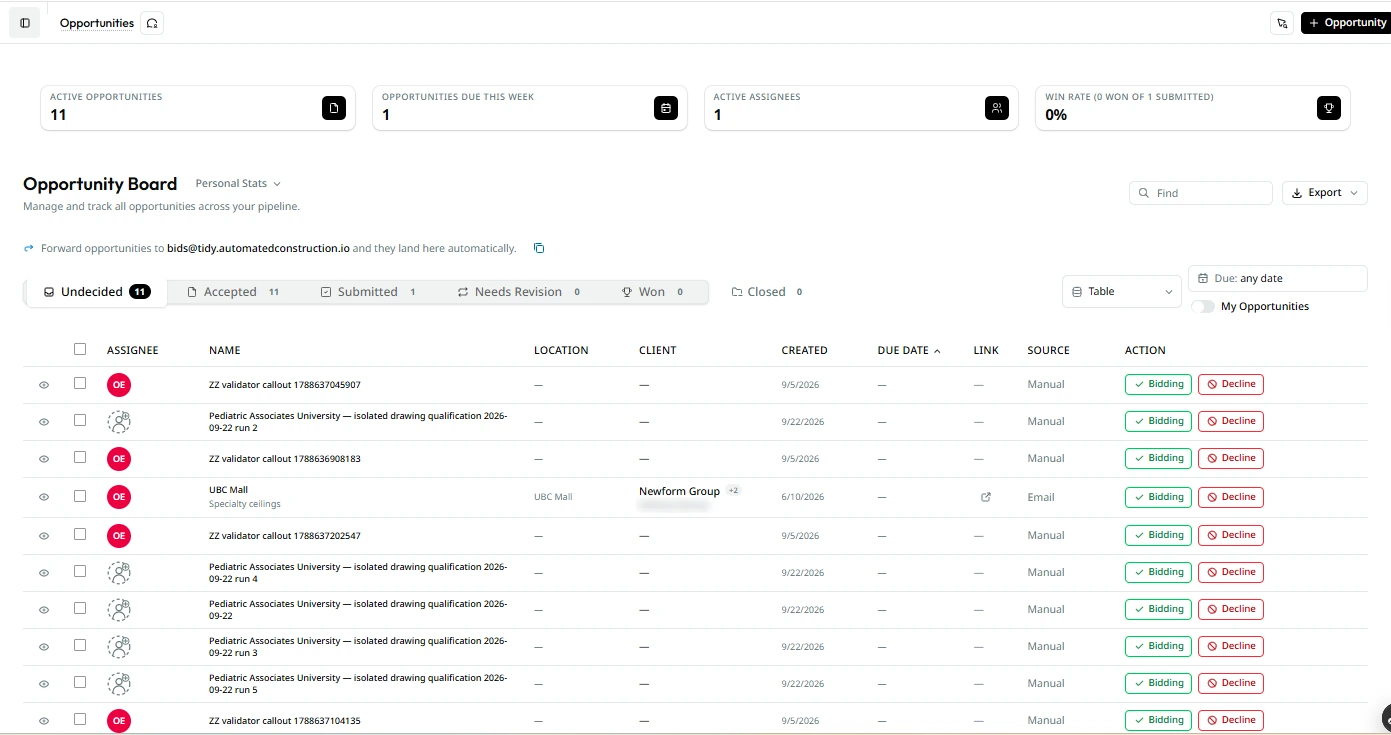This screenshot has height=735, width=1391.
Task: Click OE avatar on the UBC Mall row
Action: (119, 497)
